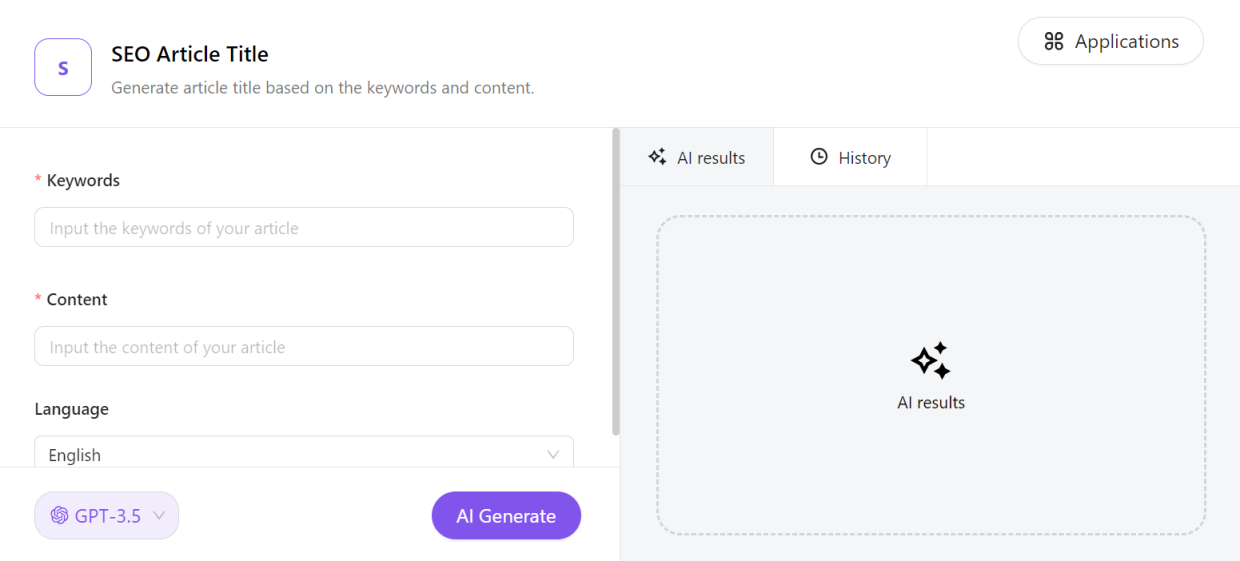The width and height of the screenshot is (1240, 561).
Task: Focus the Content input field
Action: click(304, 347)
